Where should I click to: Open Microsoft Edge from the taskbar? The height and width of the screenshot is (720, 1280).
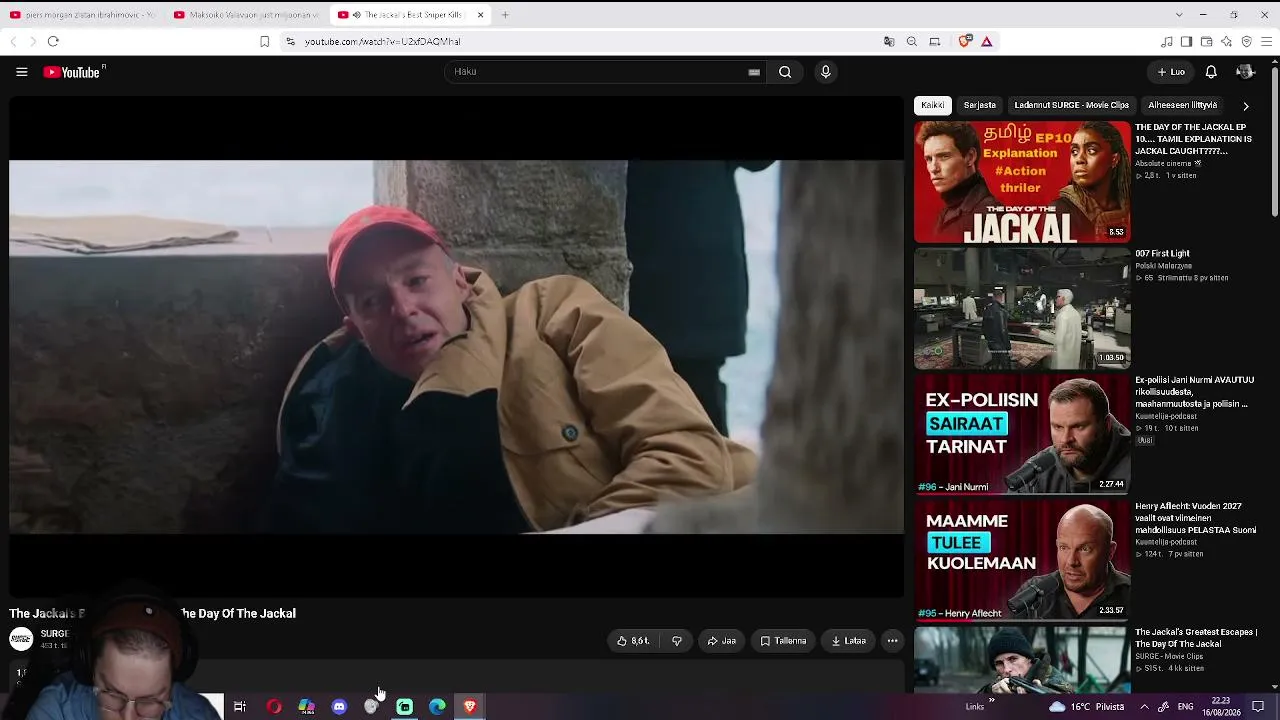coord(437,707)
